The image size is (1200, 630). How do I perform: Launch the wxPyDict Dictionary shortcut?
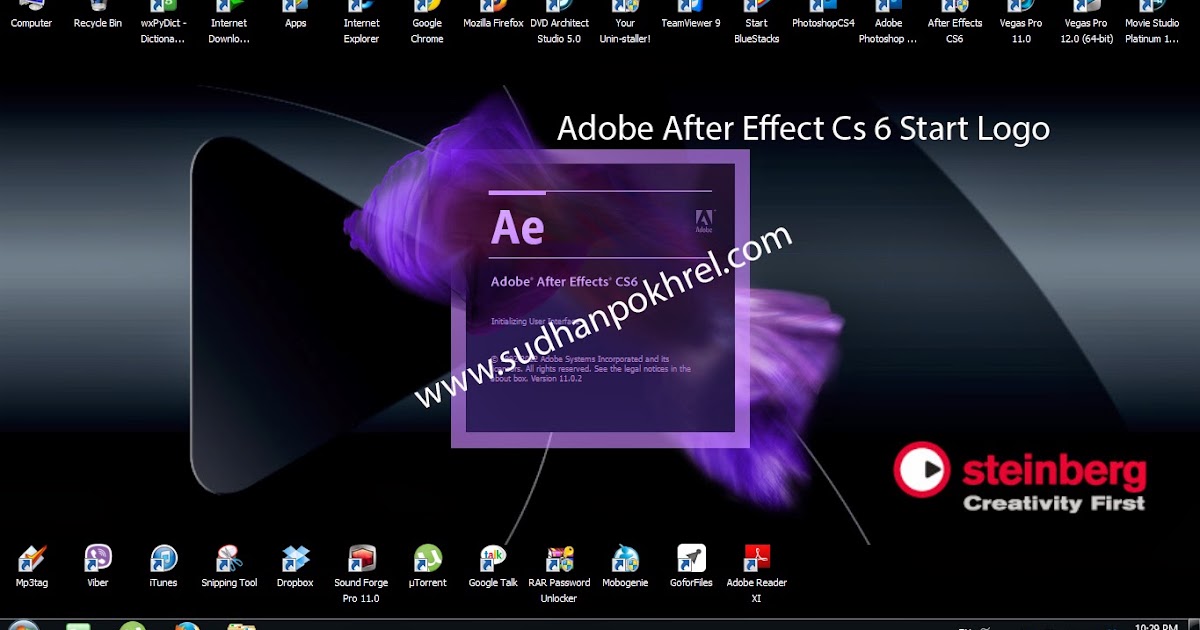(x=163, y=22)
